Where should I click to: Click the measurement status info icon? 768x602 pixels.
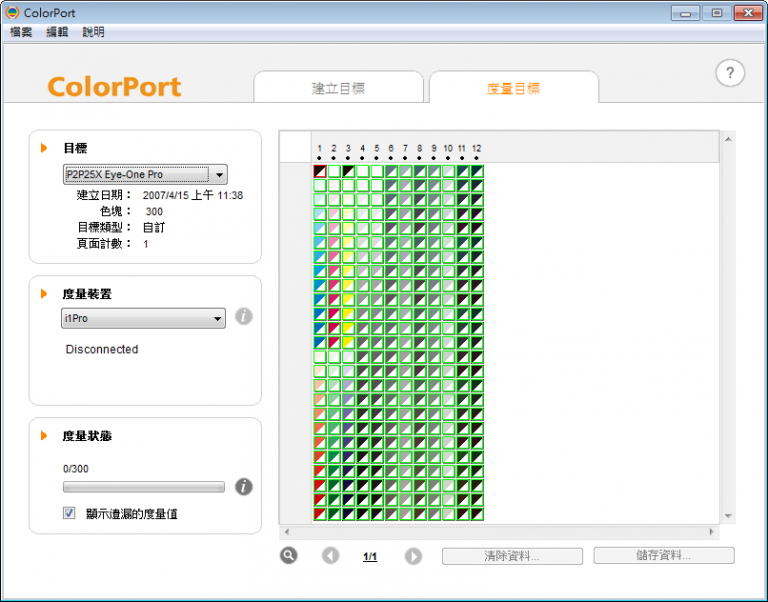click(243, 486)
